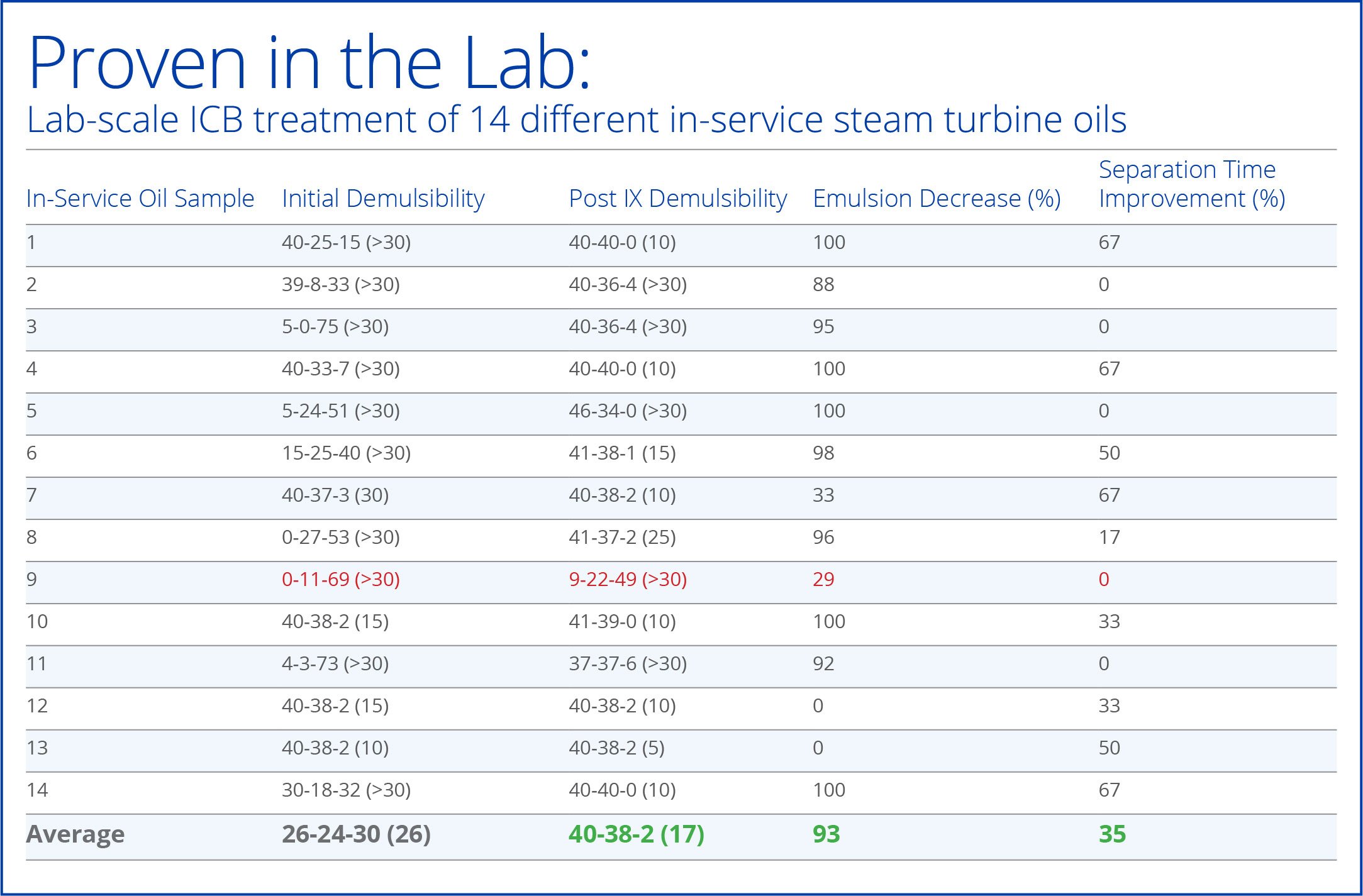Select post IX value '41-39-0 (10)'
1363x896 pixels.
pos(622,621)
